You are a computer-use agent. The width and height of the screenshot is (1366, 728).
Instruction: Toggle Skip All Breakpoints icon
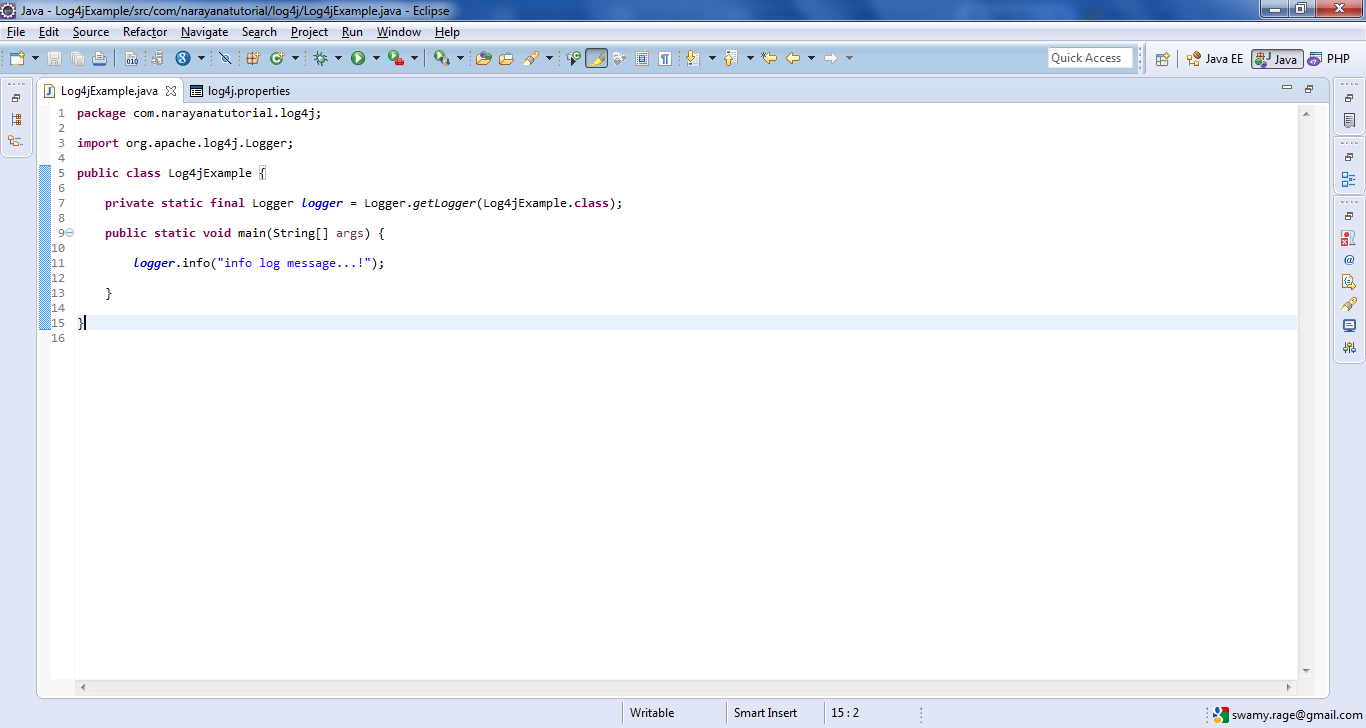coord(225,58)
